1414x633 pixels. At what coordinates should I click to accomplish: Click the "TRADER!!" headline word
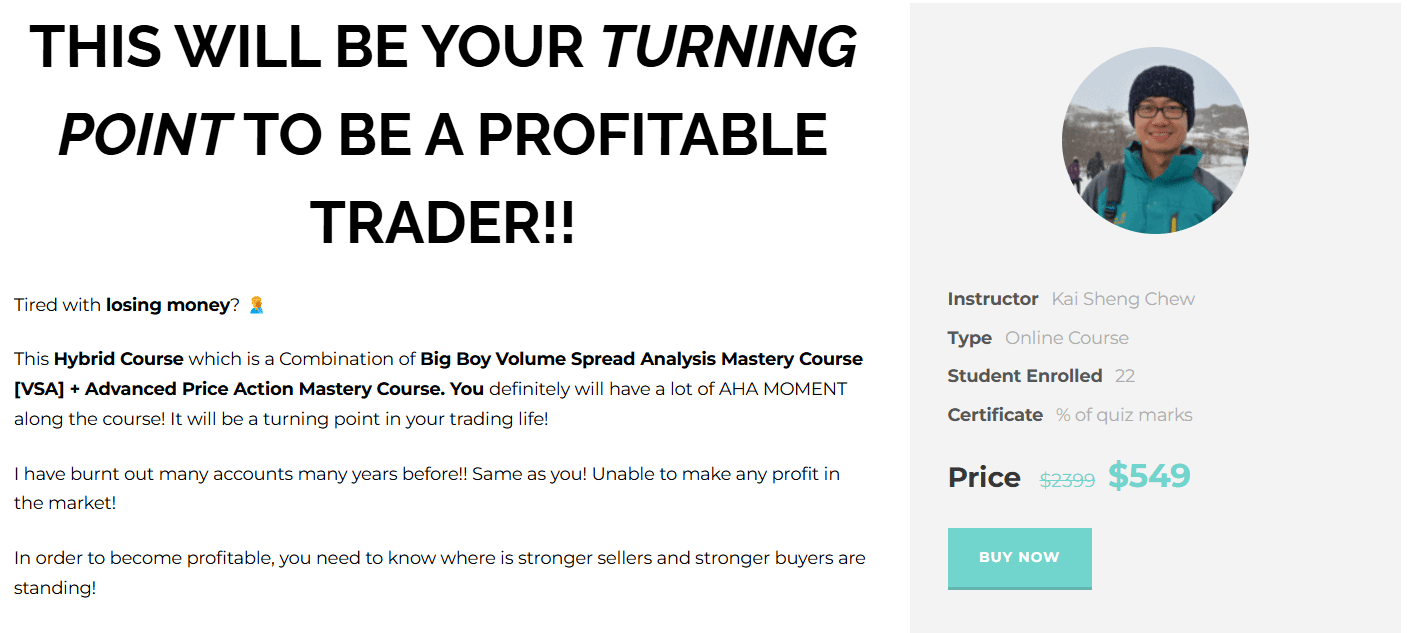pyautogui.click(x=443, y=224)
